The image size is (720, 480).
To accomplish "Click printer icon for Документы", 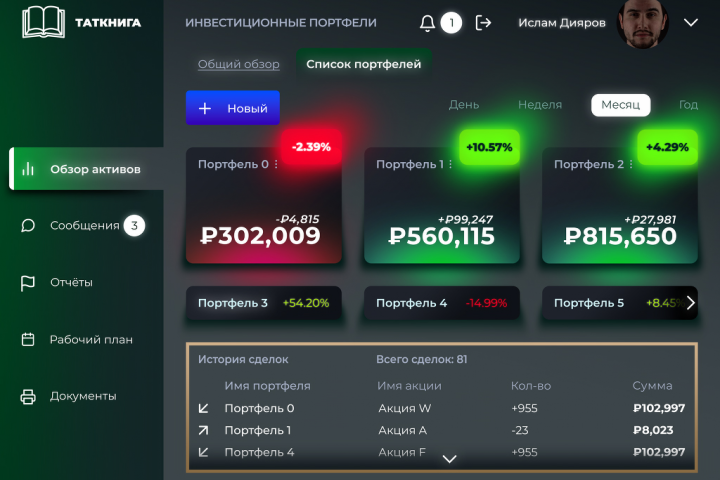I will click(x=28, y=396).
